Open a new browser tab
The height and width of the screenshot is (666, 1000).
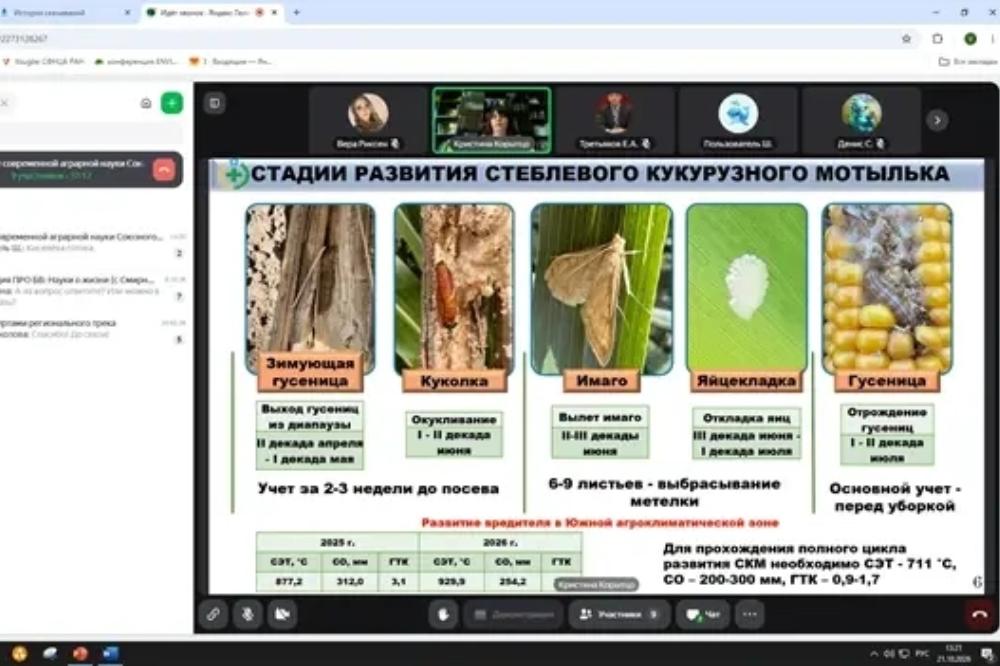coord(296,13)
